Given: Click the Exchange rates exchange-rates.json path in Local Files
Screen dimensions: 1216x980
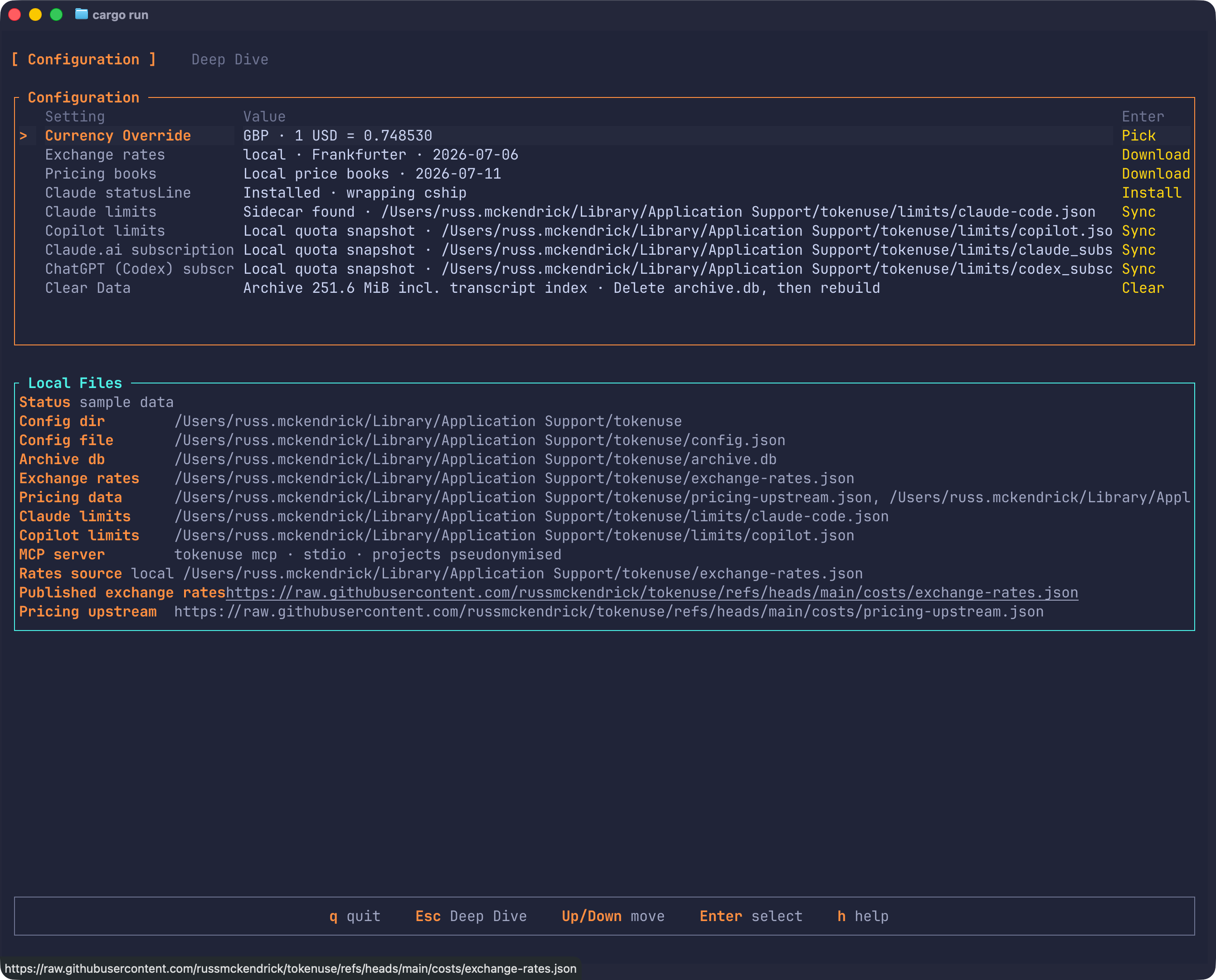Looking at the screenshot, I should click(x=514, y=478).
